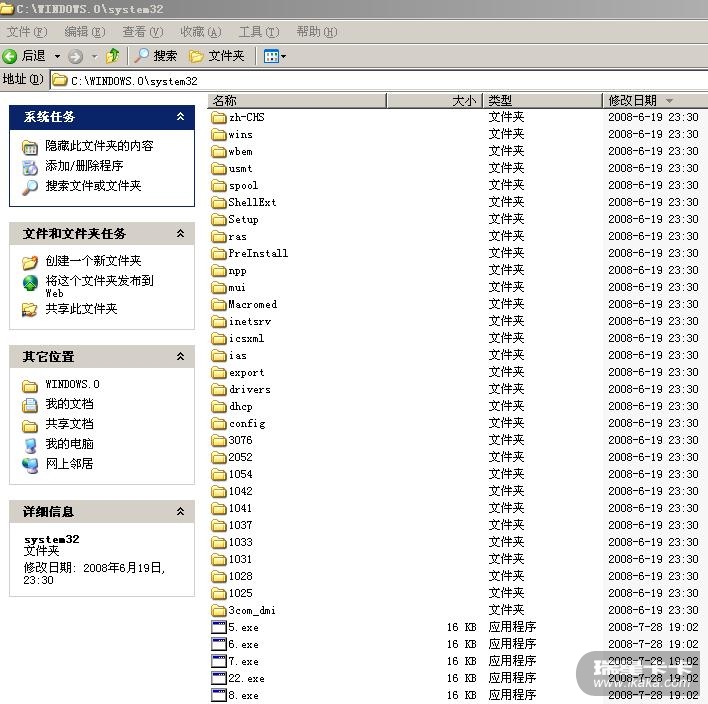Open Forward button history dropdown arrow

coord(94,56)
